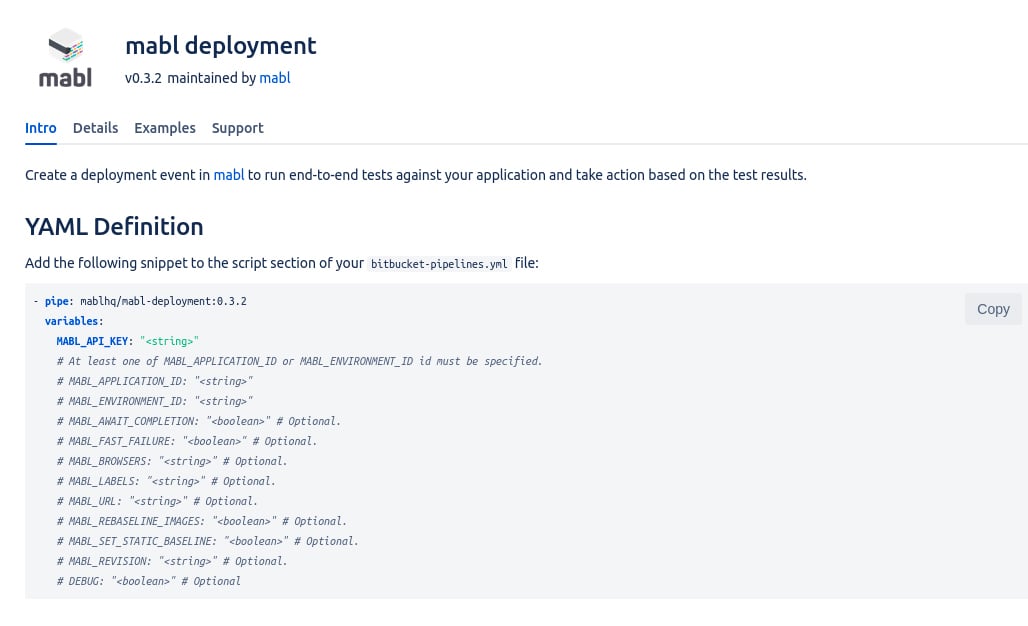
Task: Click the YAML Definition heading
Action: [114, 227]
